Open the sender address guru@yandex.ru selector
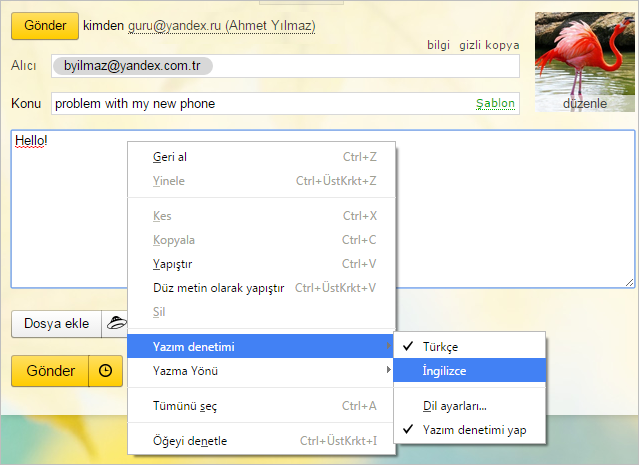639x465 pixels. coord(221,26)
